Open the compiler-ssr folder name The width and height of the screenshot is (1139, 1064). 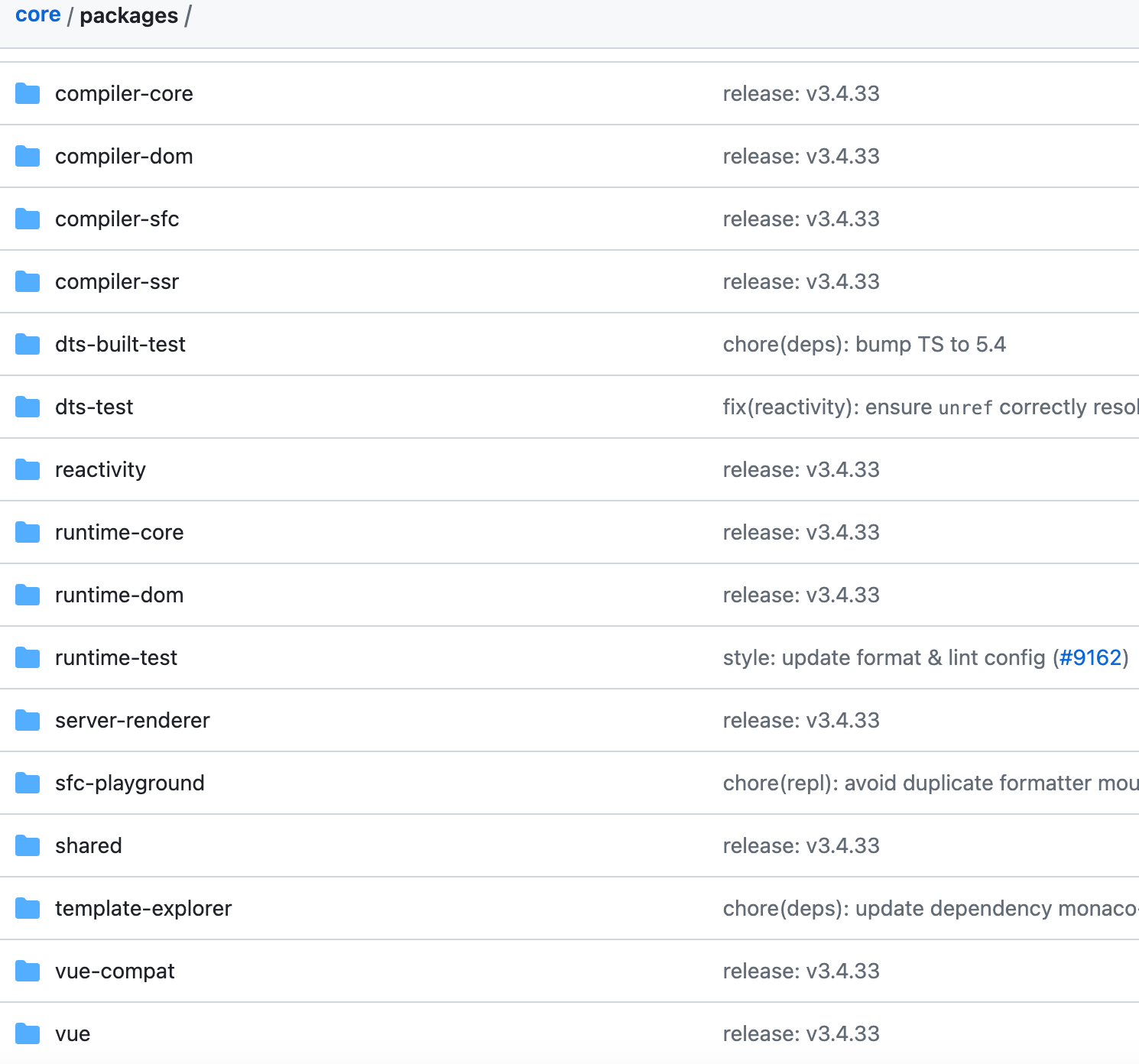click(117, 282)
